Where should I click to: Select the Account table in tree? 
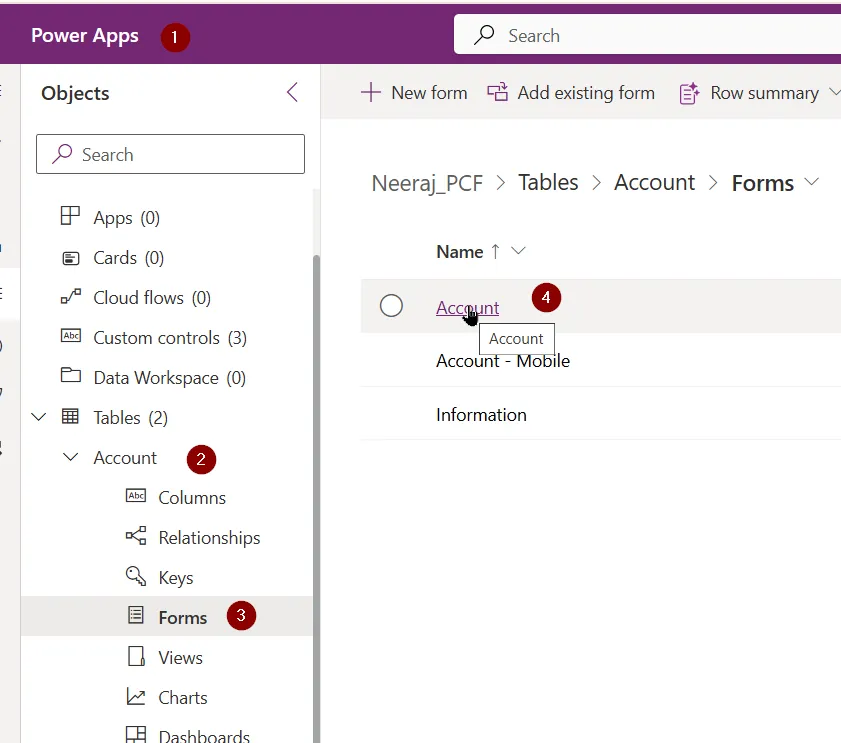pyautogui.click(x=125, y=458)
